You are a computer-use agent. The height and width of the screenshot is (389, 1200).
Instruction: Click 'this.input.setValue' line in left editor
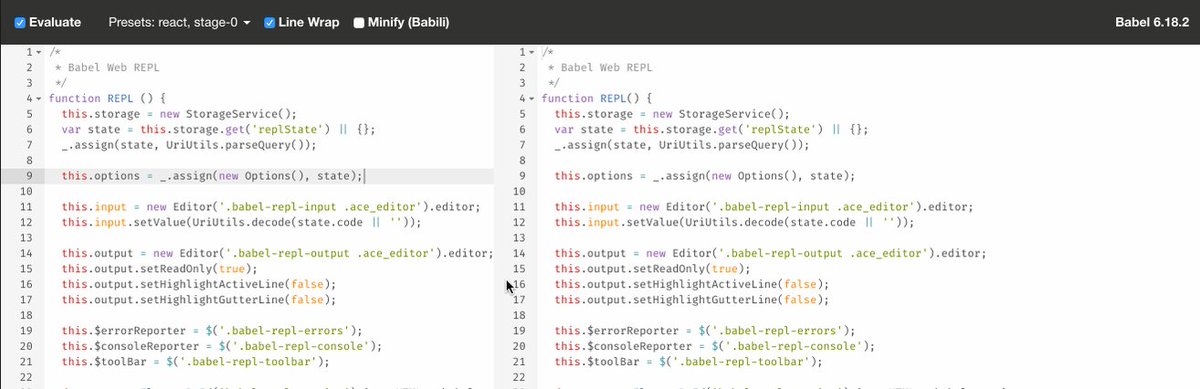pyautogui.click(x=242, y=223)
